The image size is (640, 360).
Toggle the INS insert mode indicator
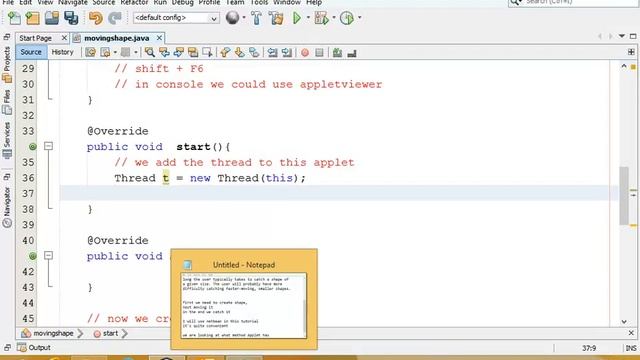[631, 348]
